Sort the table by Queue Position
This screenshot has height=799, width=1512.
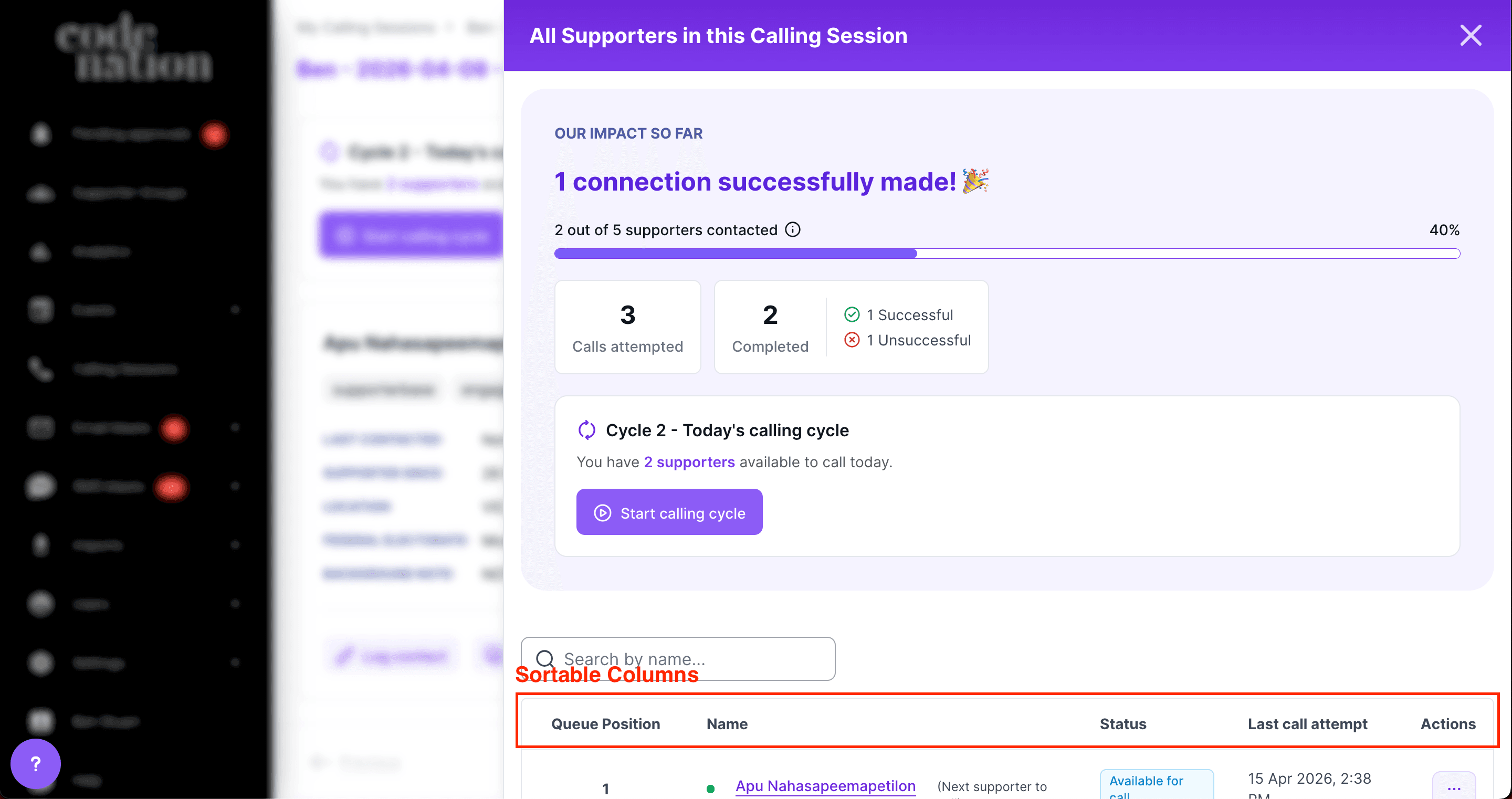pyautogui.click(x=605, y=724)
